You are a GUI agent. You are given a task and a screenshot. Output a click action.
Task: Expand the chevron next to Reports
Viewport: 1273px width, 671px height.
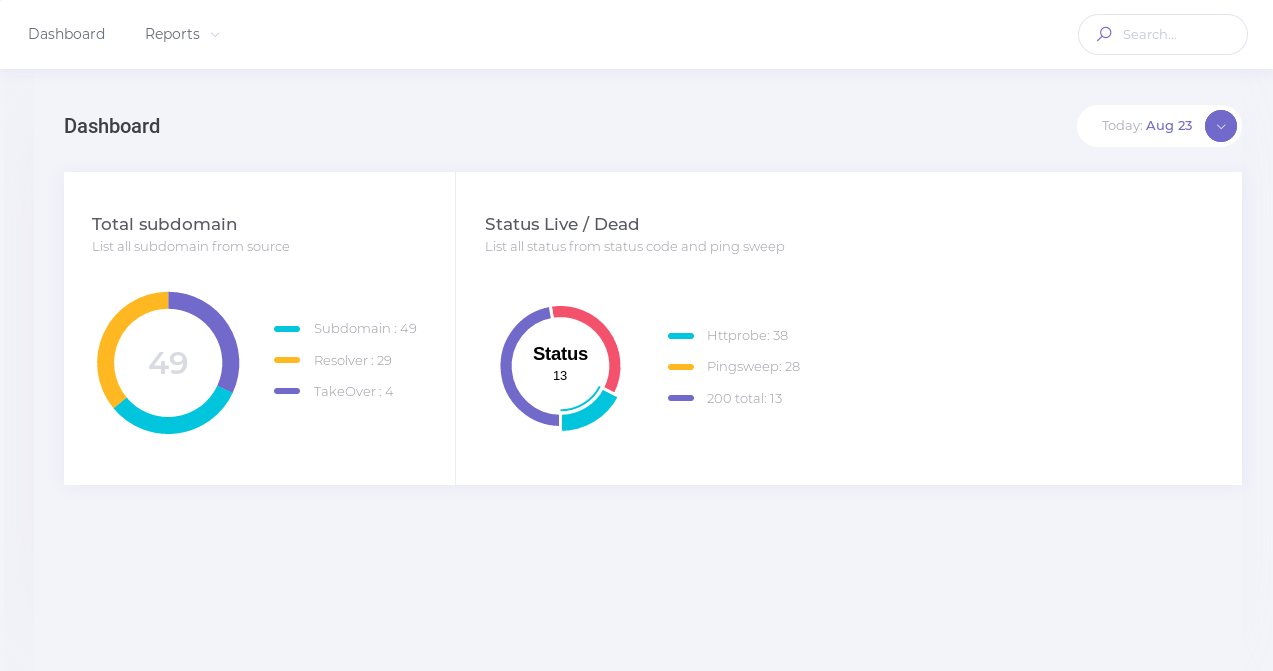click(215, 35)
